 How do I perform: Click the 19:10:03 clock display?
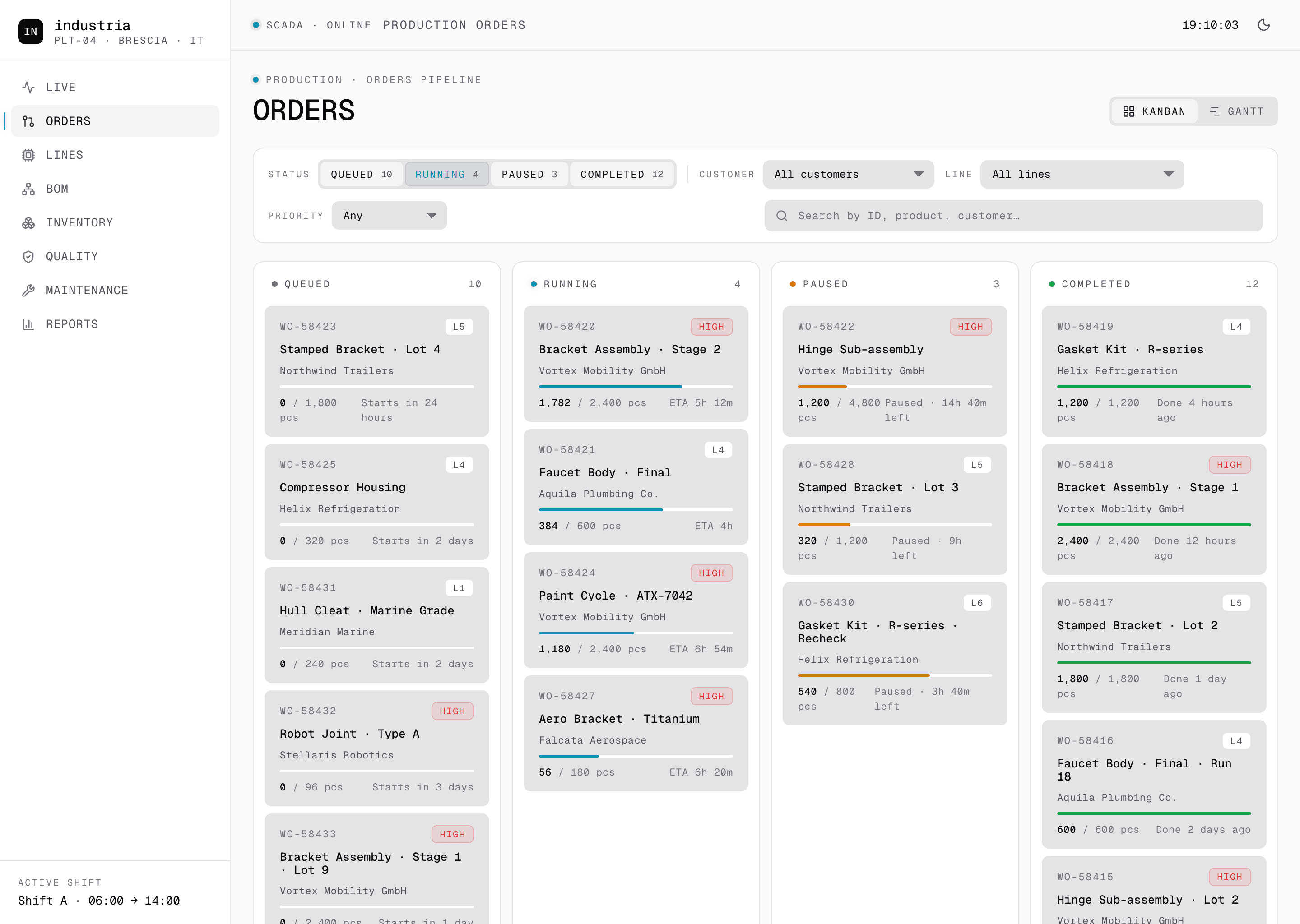[x=1210, y=25]
